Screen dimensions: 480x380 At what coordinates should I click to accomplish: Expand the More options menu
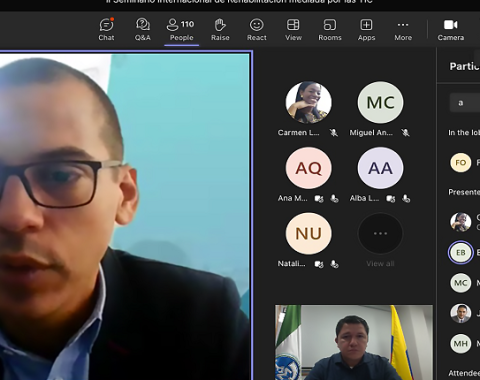click(x=403, y=30)
